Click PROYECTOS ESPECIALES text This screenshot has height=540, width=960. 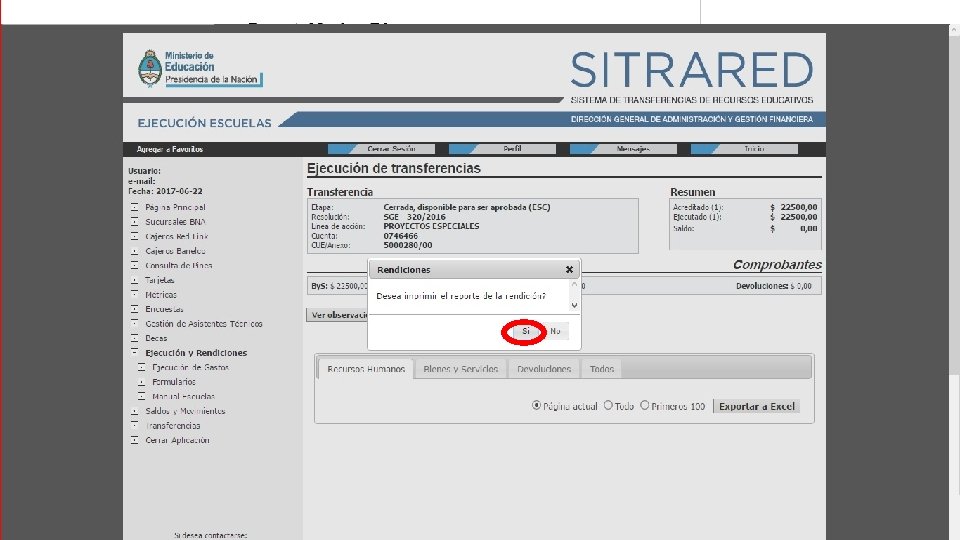point(431,226)
